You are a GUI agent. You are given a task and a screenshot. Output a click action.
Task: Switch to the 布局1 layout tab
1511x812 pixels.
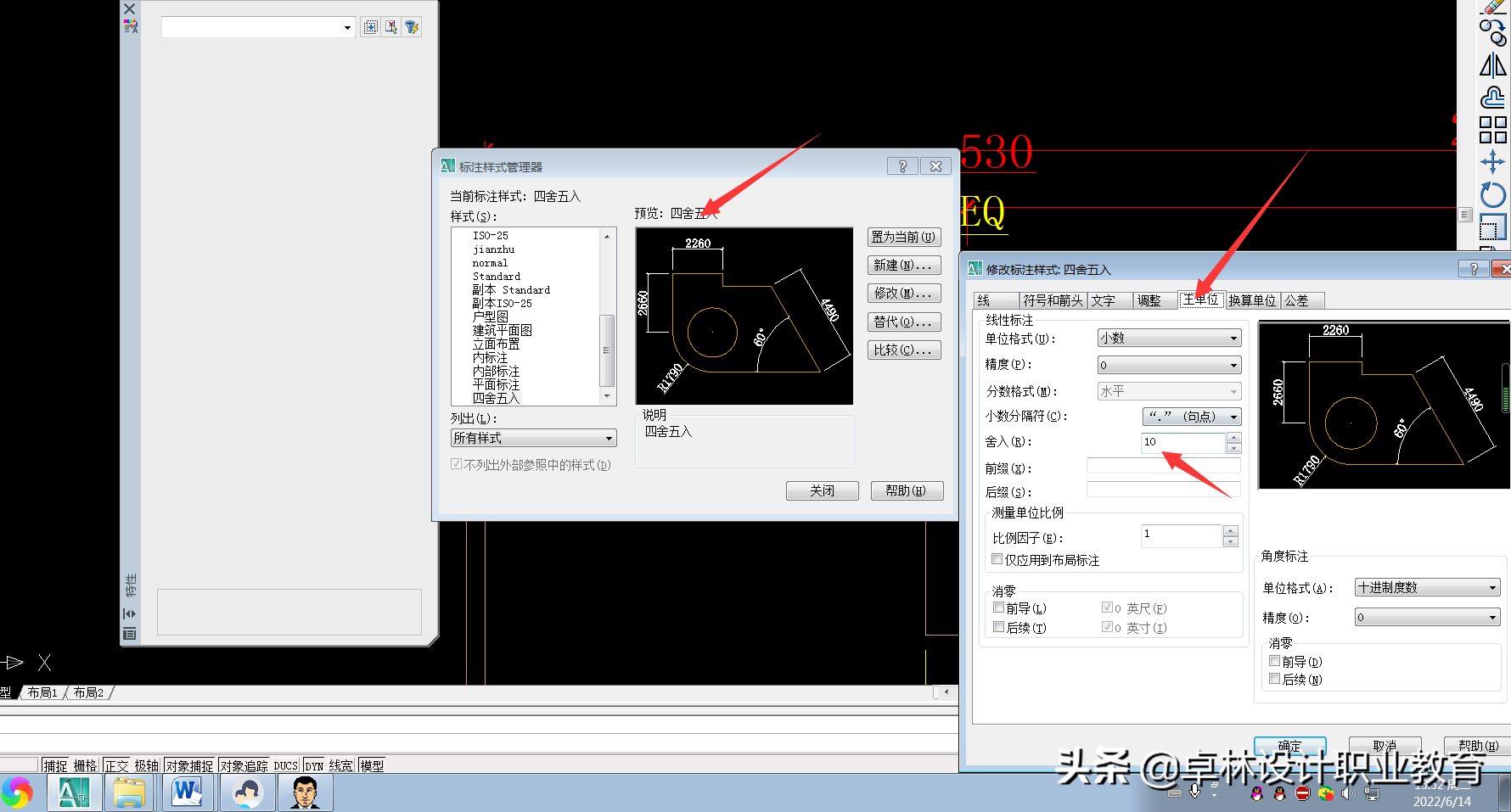click(x=41, y=692)
